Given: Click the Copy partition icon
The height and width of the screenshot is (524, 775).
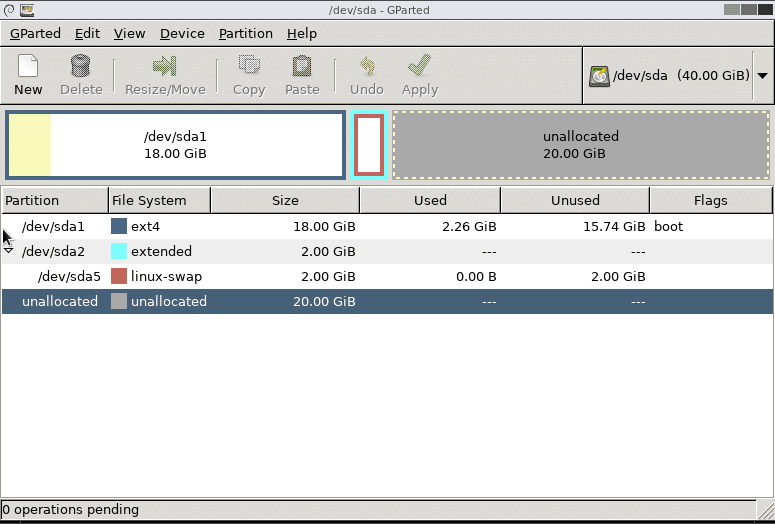Looking at the screenshot, I should pyautogui.click(x=249, y=67).
